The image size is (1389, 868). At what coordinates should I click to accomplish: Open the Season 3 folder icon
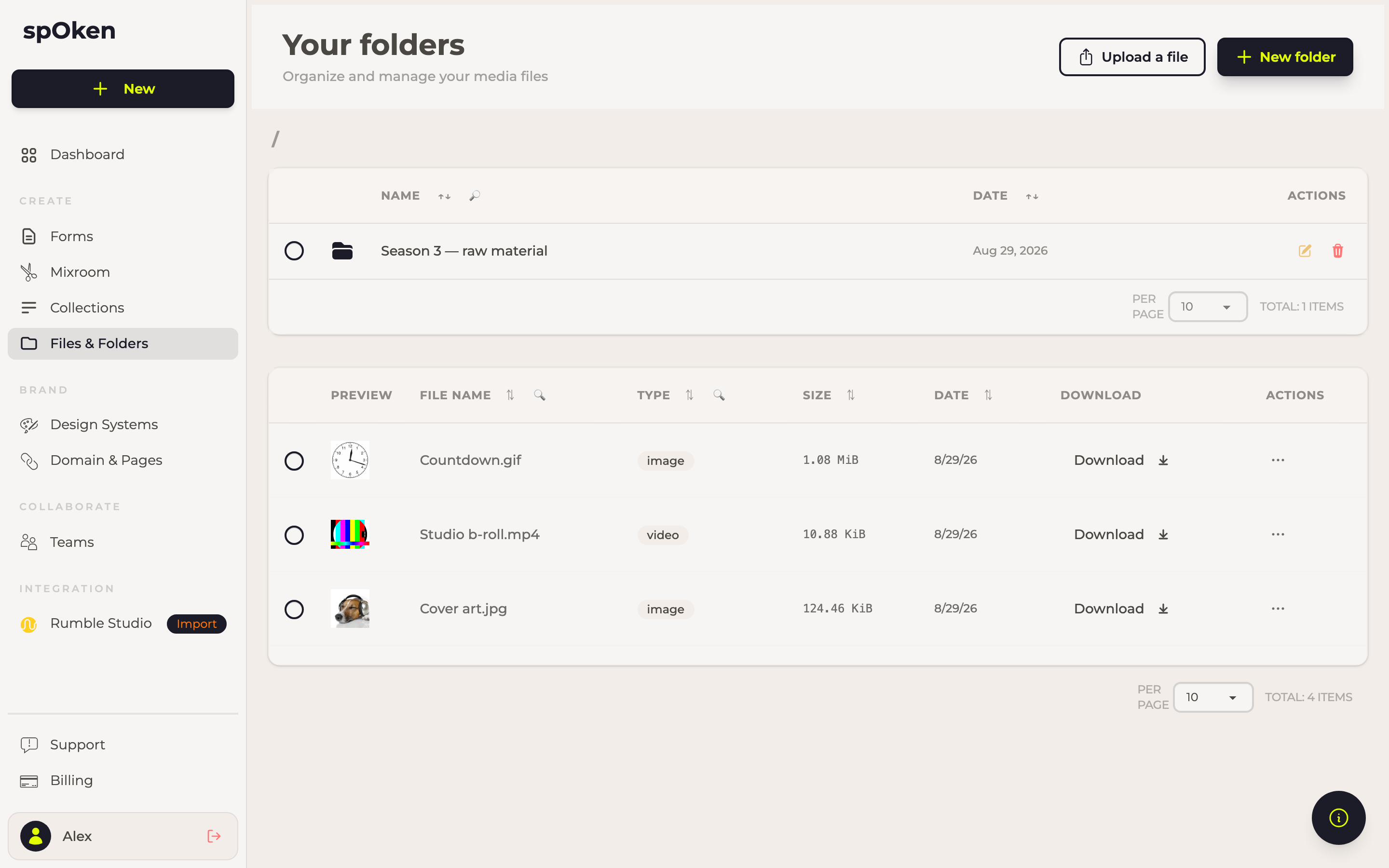(342, 251)
